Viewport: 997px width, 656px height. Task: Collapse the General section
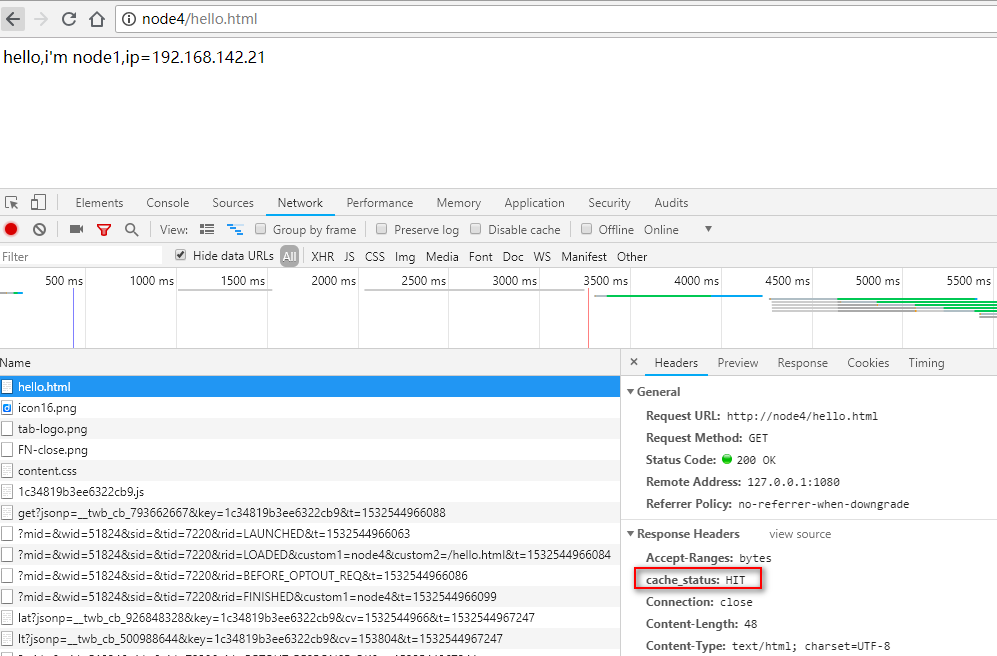point(631,392)
